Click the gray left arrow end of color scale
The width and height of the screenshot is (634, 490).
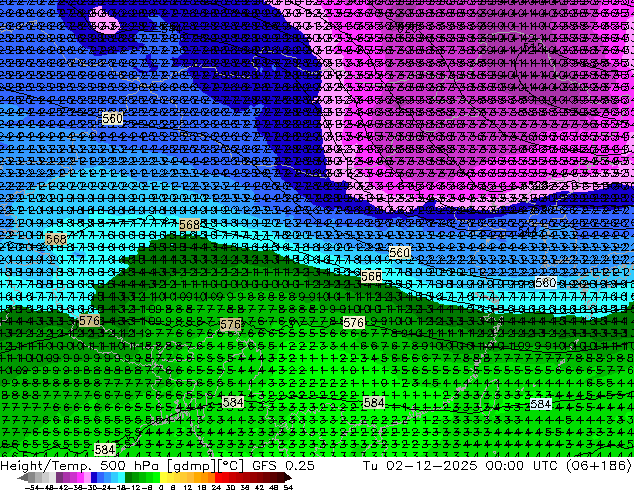click(x=22, y=478)
